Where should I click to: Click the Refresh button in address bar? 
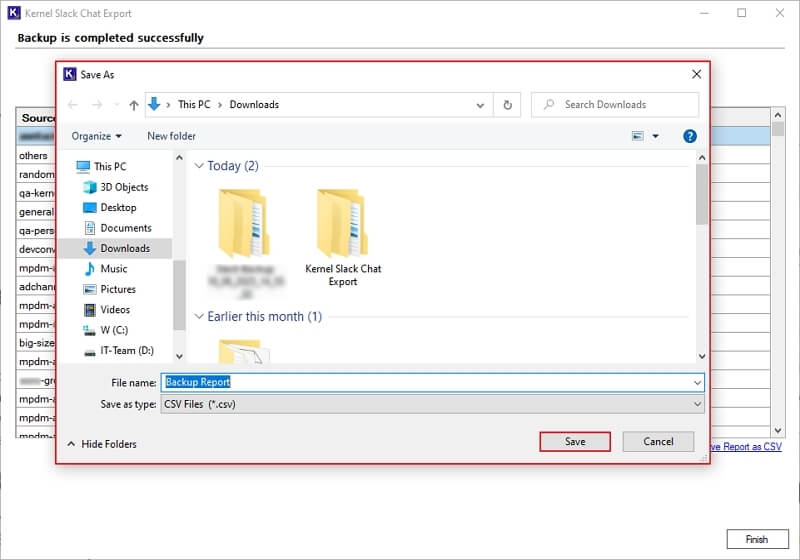click(508, 105)
